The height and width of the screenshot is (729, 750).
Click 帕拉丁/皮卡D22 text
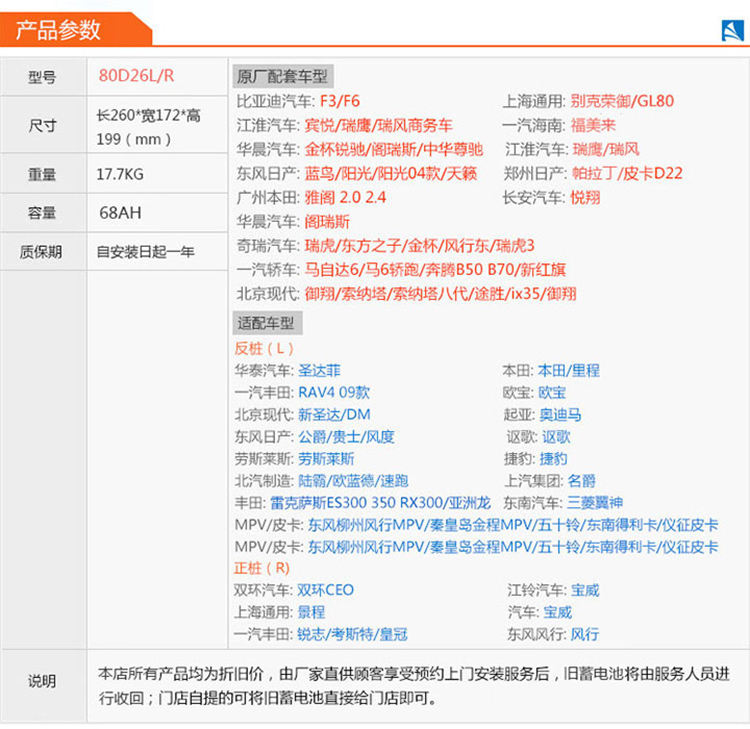[x=628, y=173]
